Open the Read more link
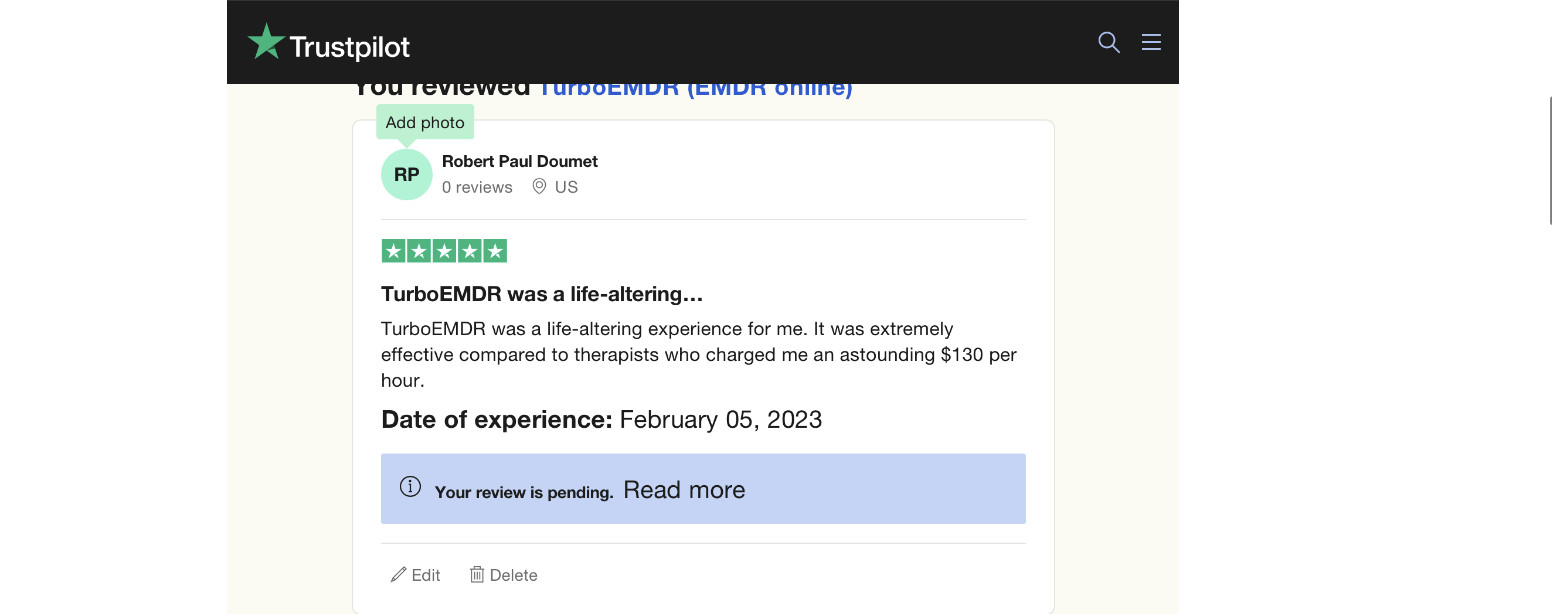 click(684, 490)
